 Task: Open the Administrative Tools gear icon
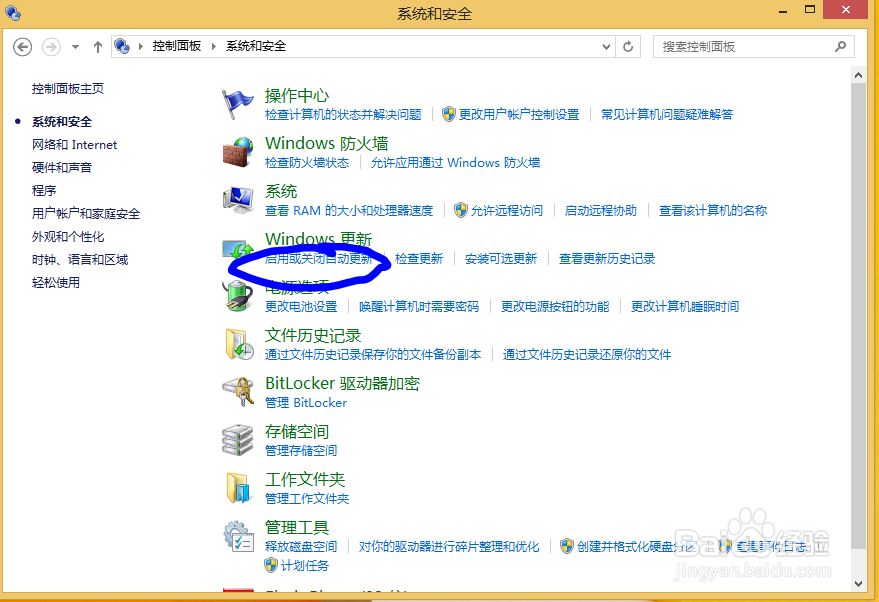point(238,536)
